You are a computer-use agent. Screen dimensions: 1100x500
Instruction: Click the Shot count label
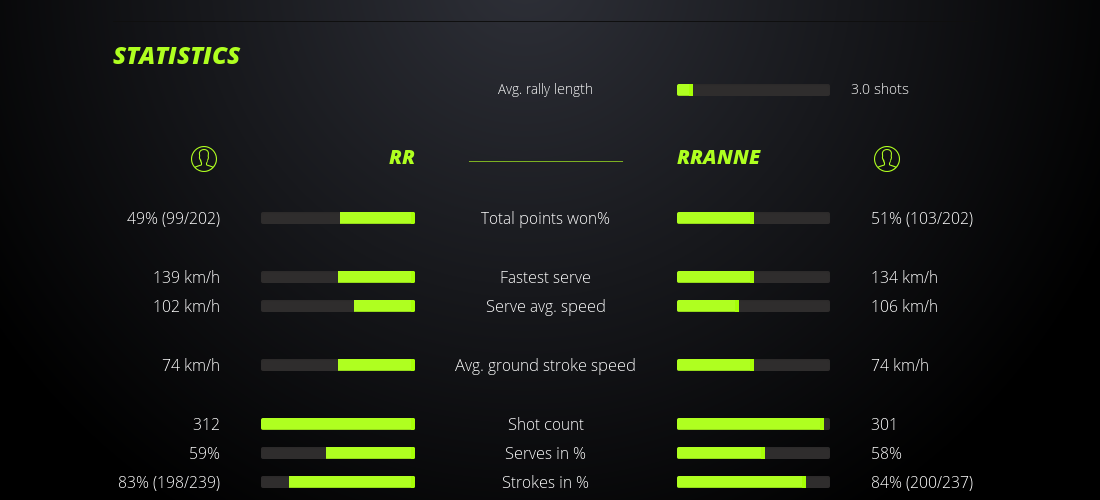click(545, 424)
